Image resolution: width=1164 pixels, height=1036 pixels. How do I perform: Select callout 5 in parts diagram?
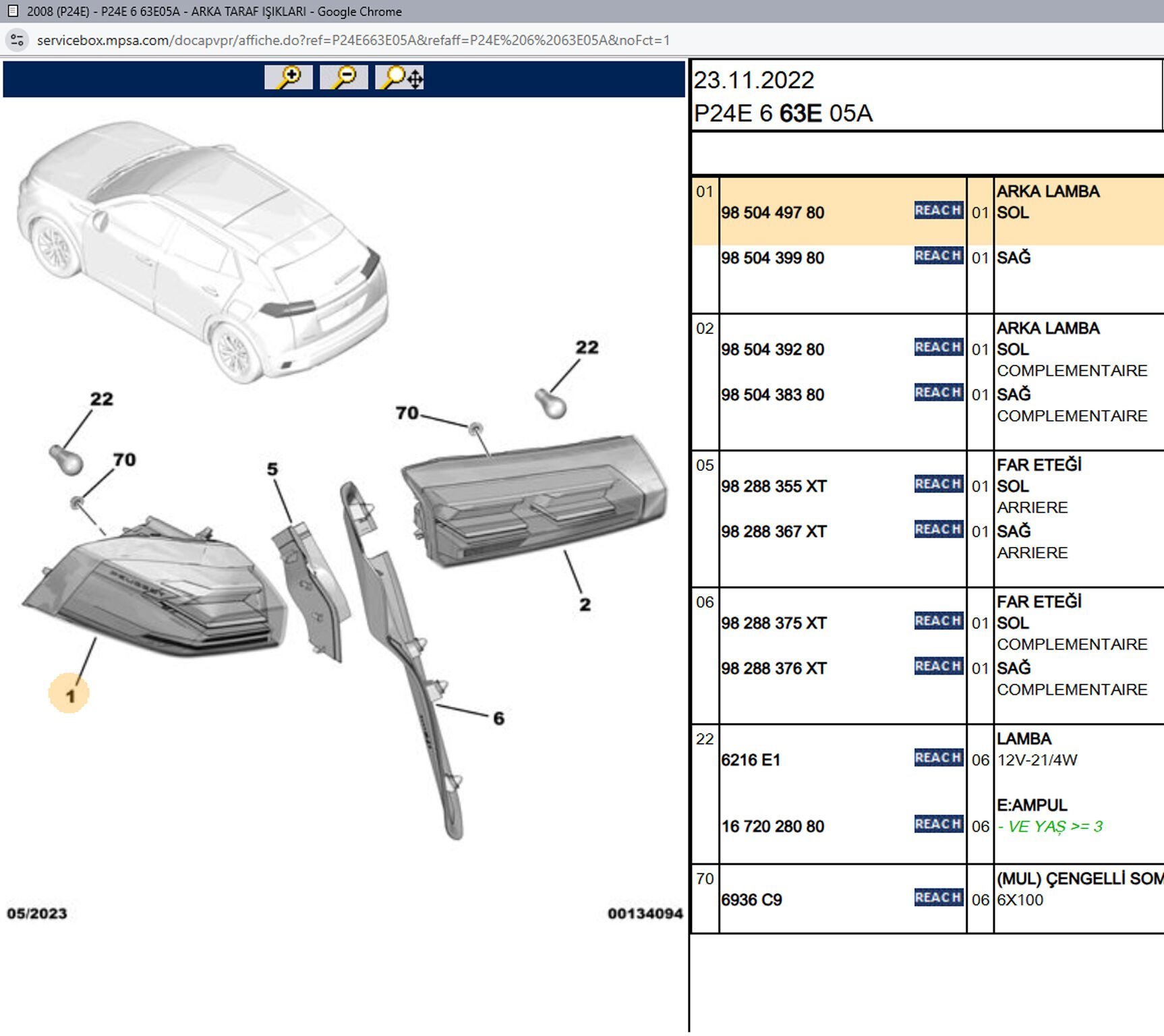tap(272, 469)
